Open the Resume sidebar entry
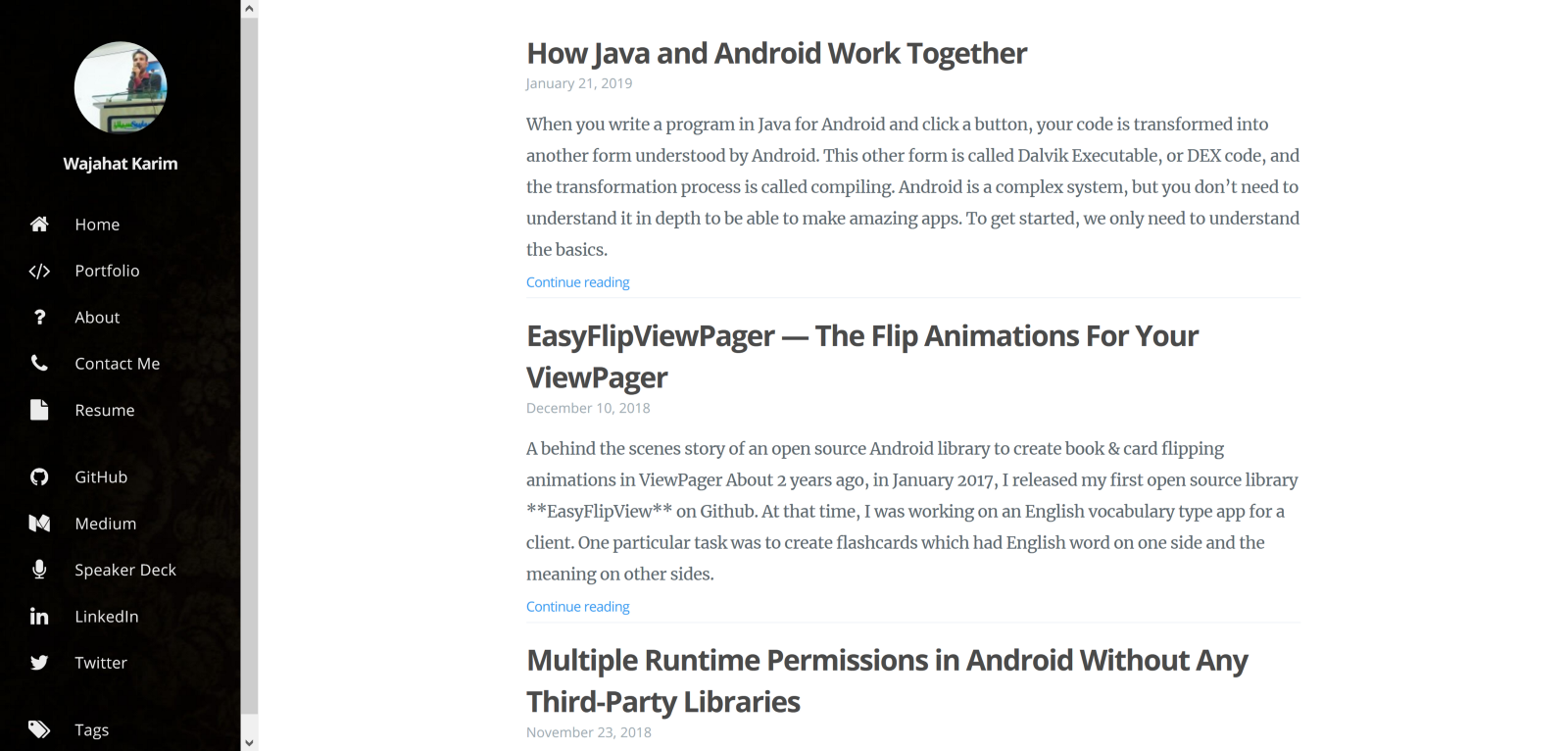The height and width of the screenshot is (751, 1568). (x=105, y=411)
